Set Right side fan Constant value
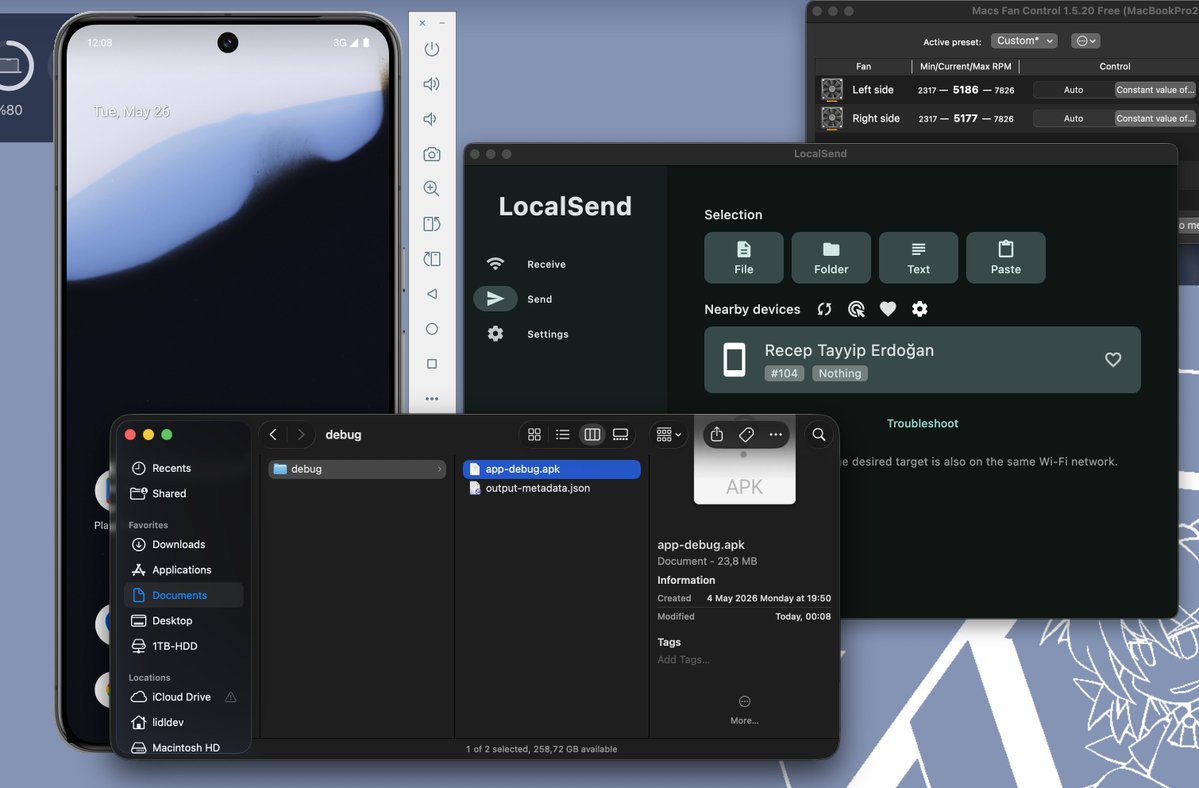 click(x=1155, y=118)
